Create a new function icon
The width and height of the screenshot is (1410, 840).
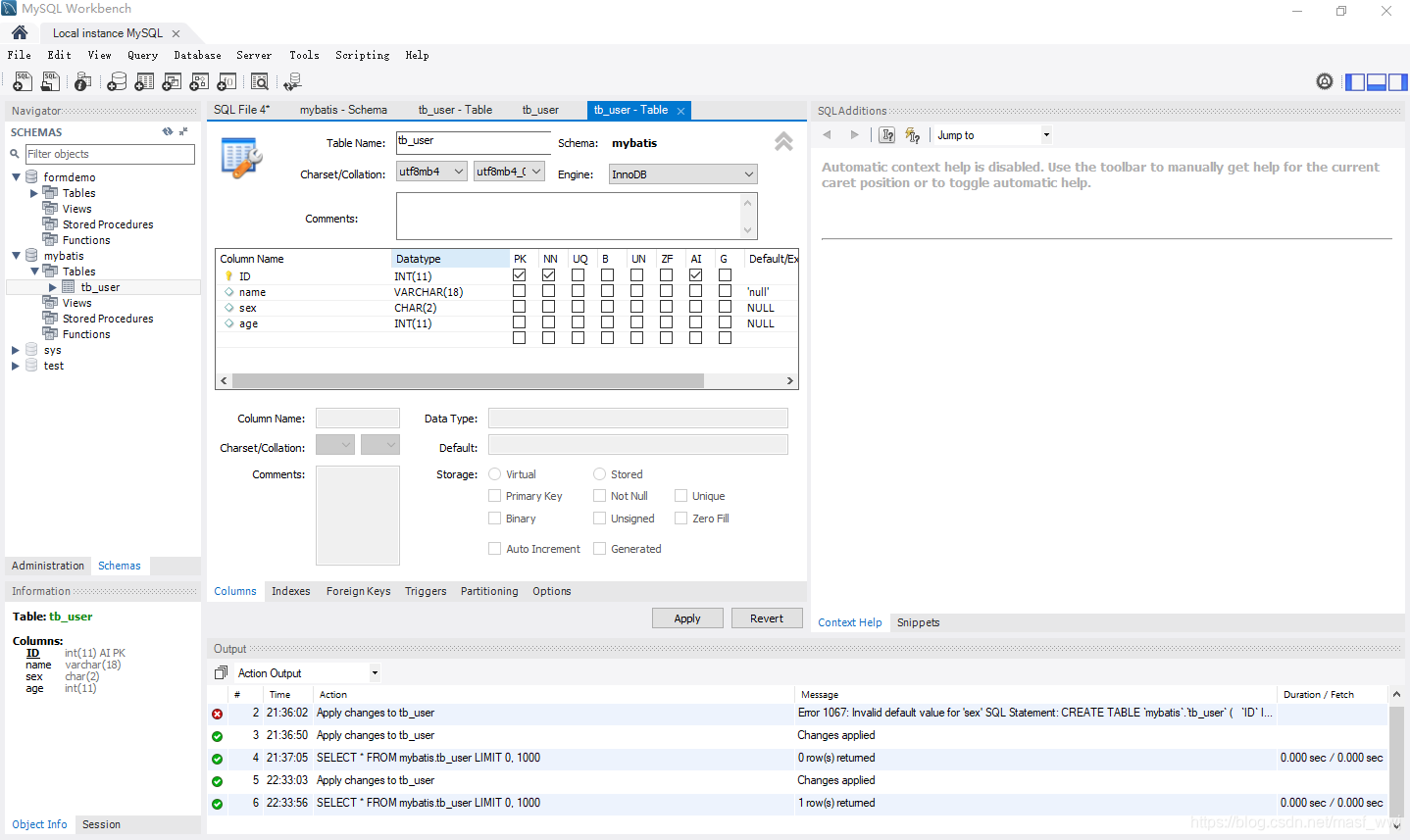point(227,82)
